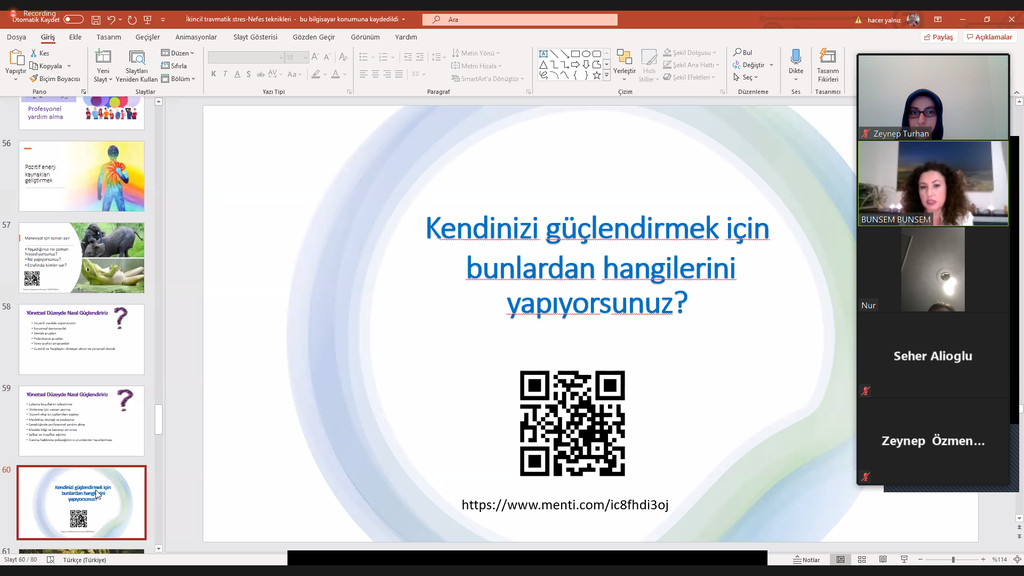Search the slides with Bul
This screenshot has height=576, width=1024.
click(x=743, y=52)
